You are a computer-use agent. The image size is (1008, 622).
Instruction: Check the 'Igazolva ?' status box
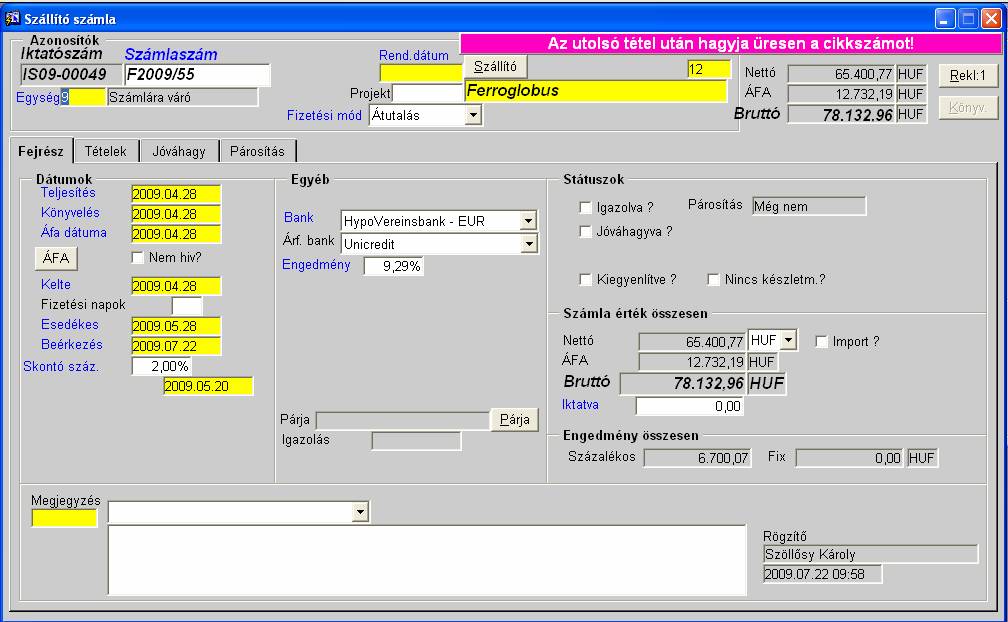pyautogui.click(x=585, y=208)
